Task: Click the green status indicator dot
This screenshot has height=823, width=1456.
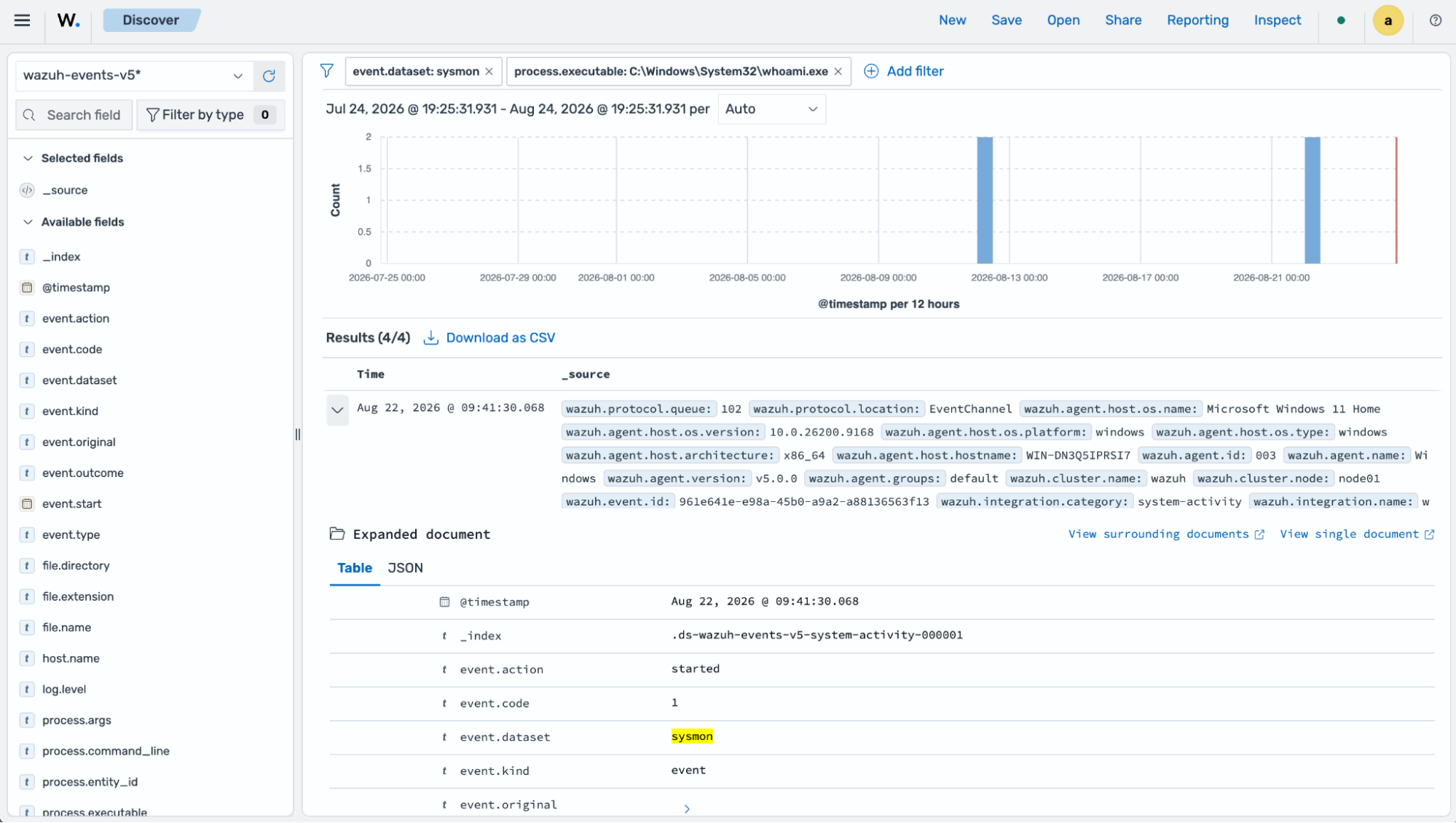Action: 1341,20
